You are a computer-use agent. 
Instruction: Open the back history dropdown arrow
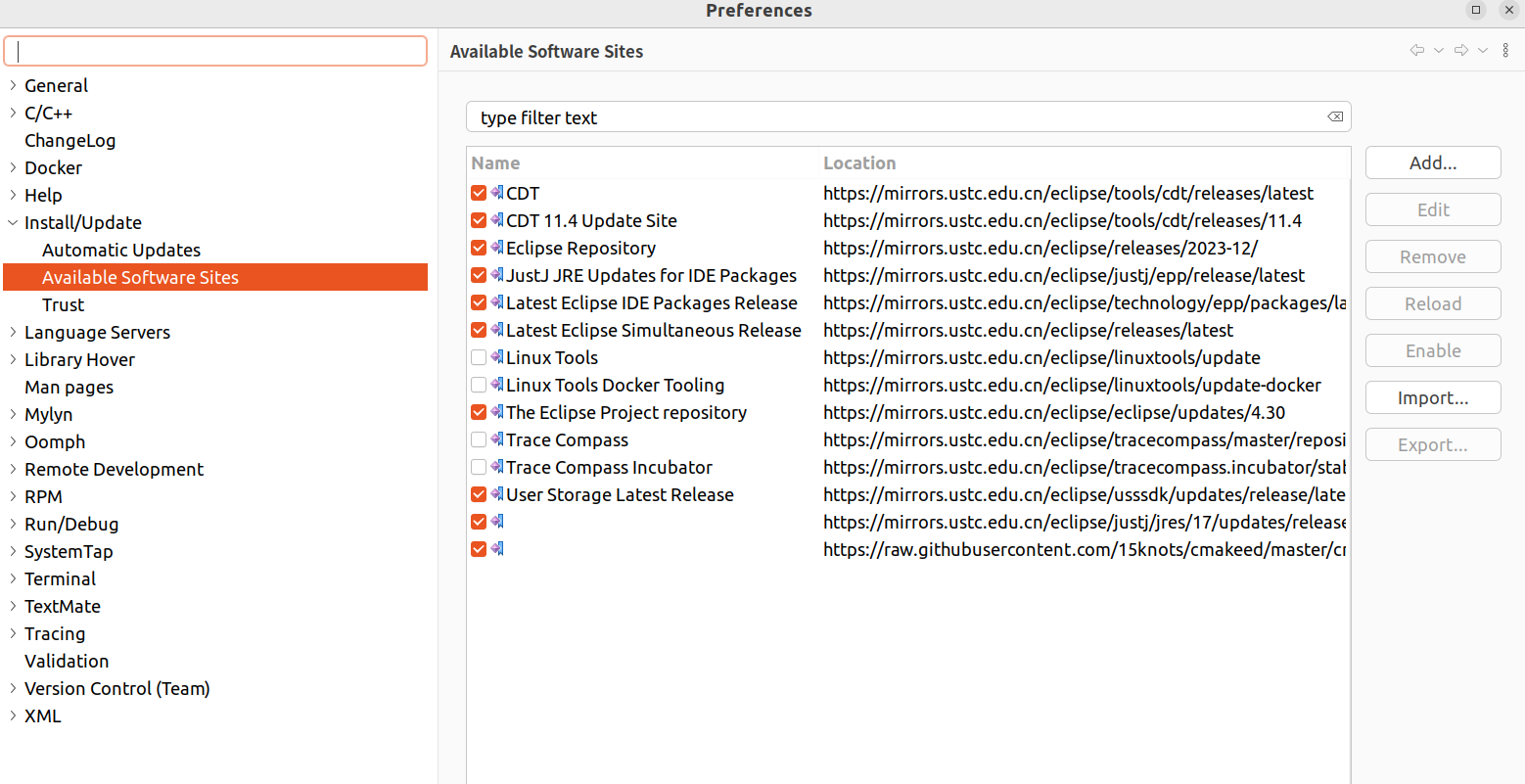click(x=1438, y=50)
